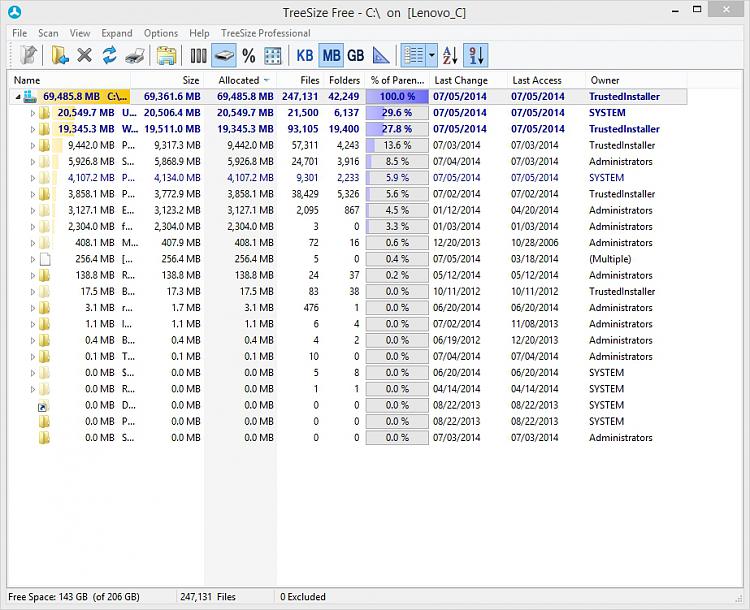The image size is (750, 610).
Task: Click the three vertical bars toolbar icon
Action: [x=199, y=56]
